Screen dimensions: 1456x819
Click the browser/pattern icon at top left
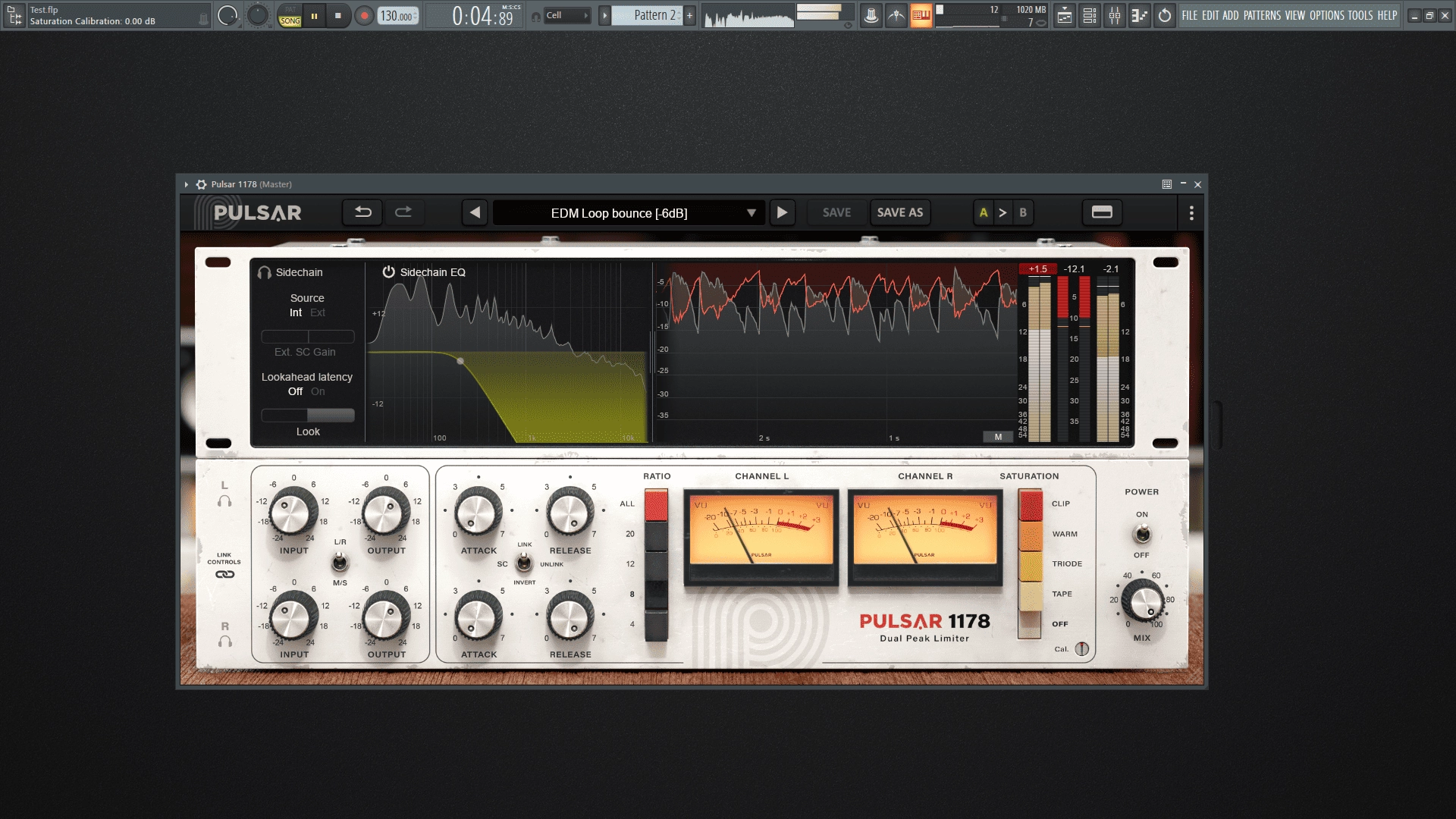(x=14, y=15)
